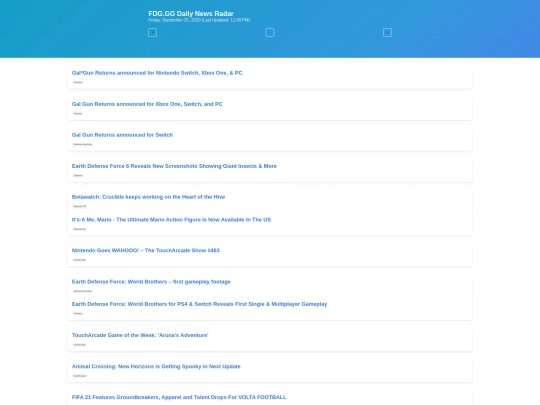
Task: Click source tag under 'Gal Gun Returns announced for Xbox One' headline
Action: click(77, 113)
